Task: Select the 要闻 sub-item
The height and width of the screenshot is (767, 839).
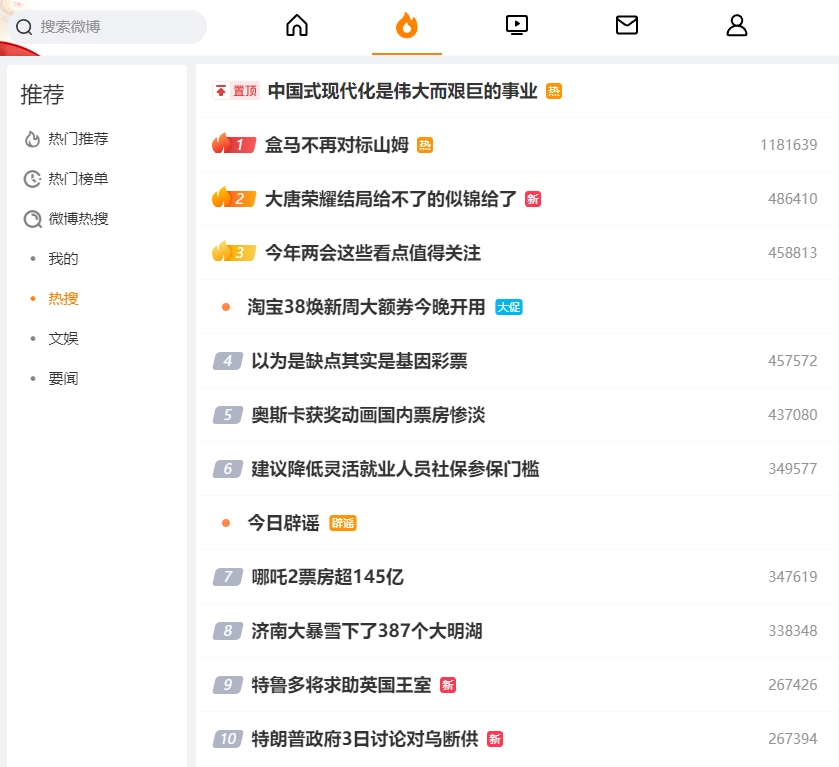Action: (63, 378)
